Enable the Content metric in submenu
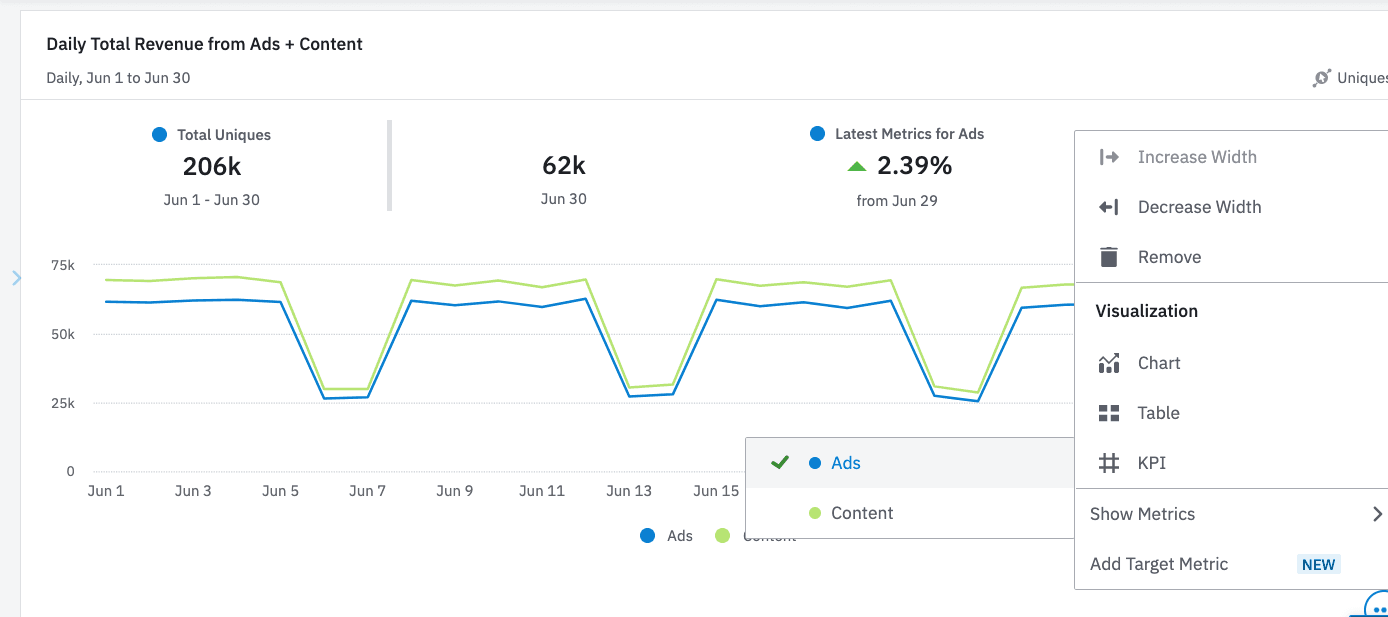The image size is (1388, 617). coord(861,513)
